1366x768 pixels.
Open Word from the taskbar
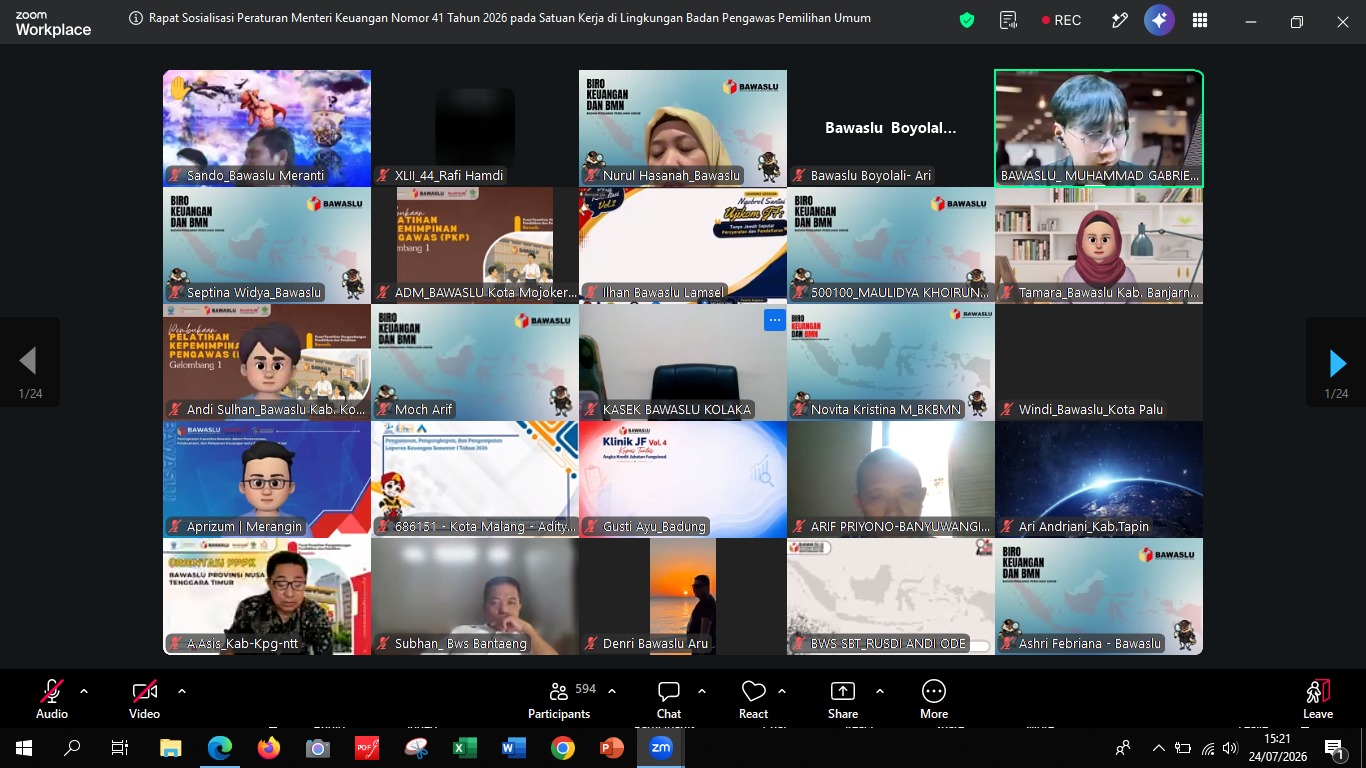[x=514, y=748]
